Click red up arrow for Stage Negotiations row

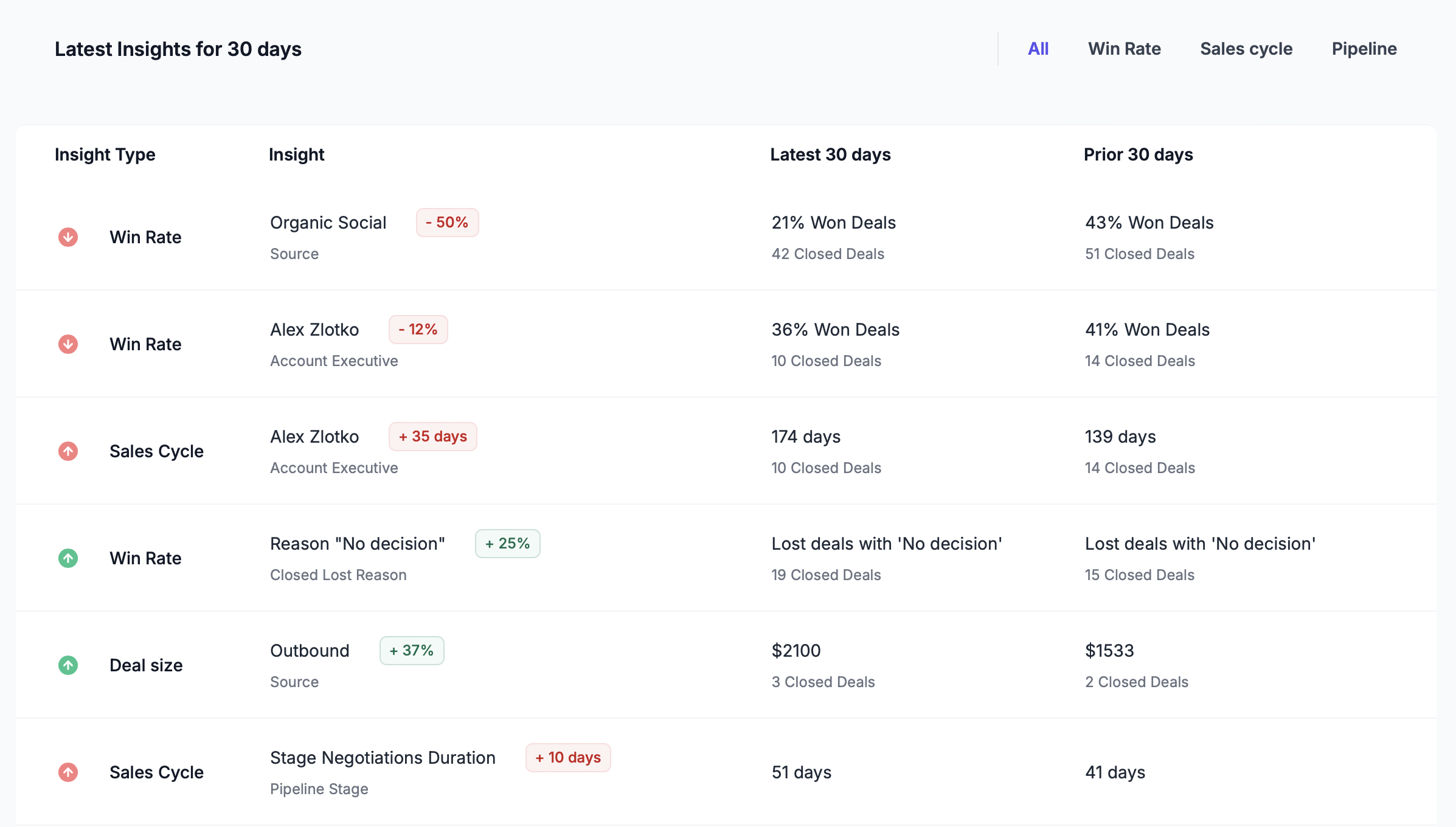(68, 772)
